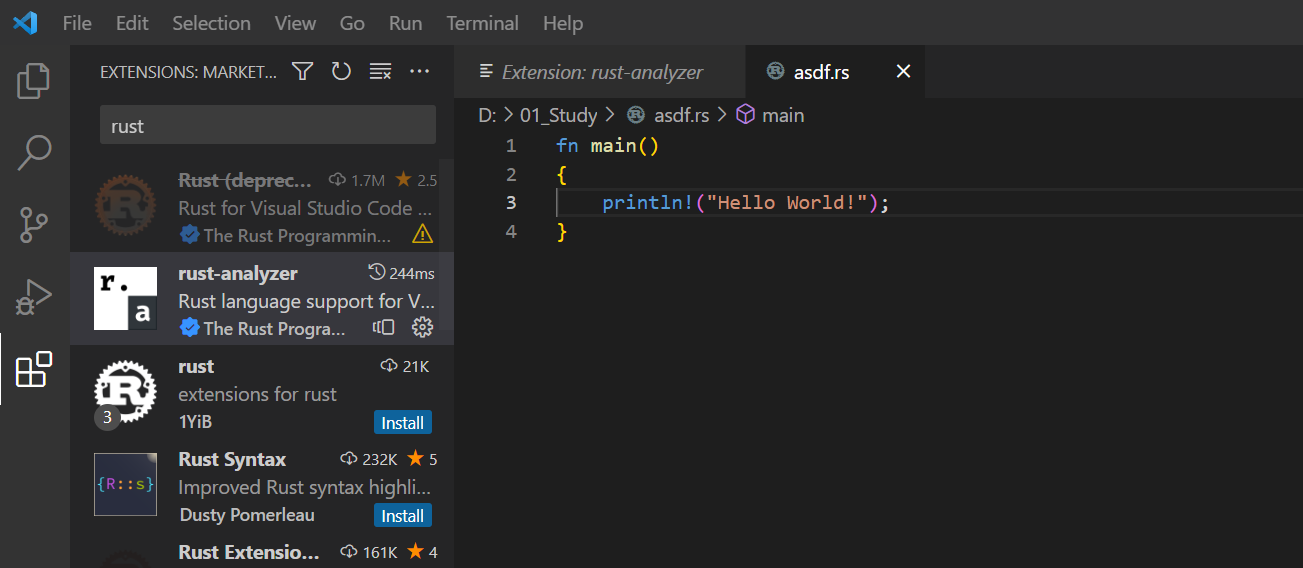Viewport: 1303px width, 568px height.
Task: Click publisher name Dusty Pomerleau
Action: pyautogui.click(x=247, y=515)
